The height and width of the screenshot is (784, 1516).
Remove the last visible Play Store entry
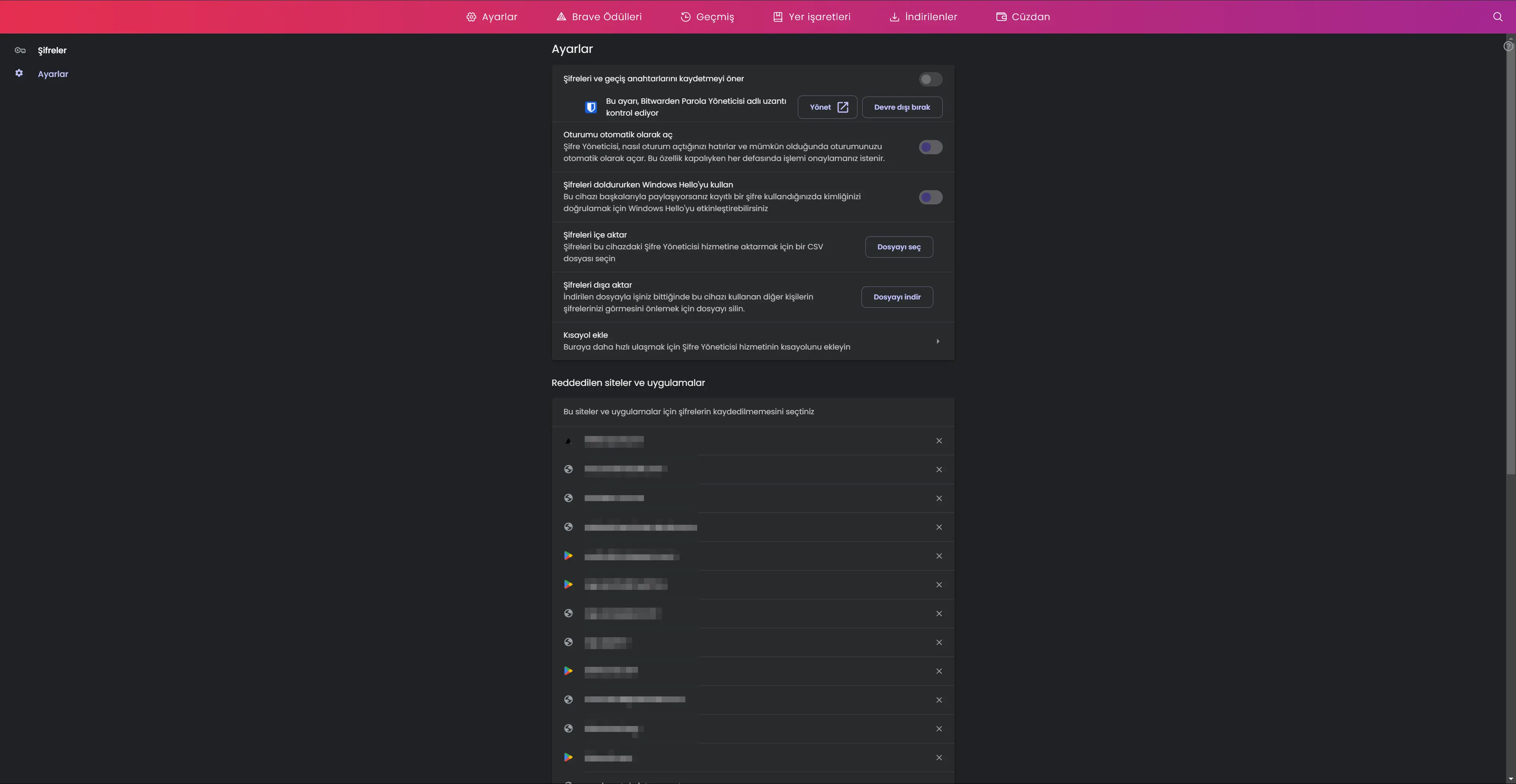(939, 758)
